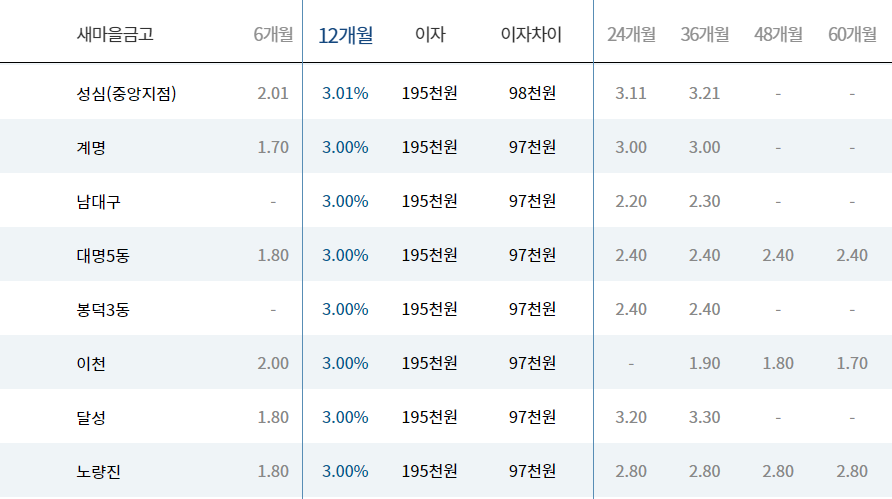Select the 3.30 rate in 달성 row
Screen dimensions: 892x499
[704, 417]
